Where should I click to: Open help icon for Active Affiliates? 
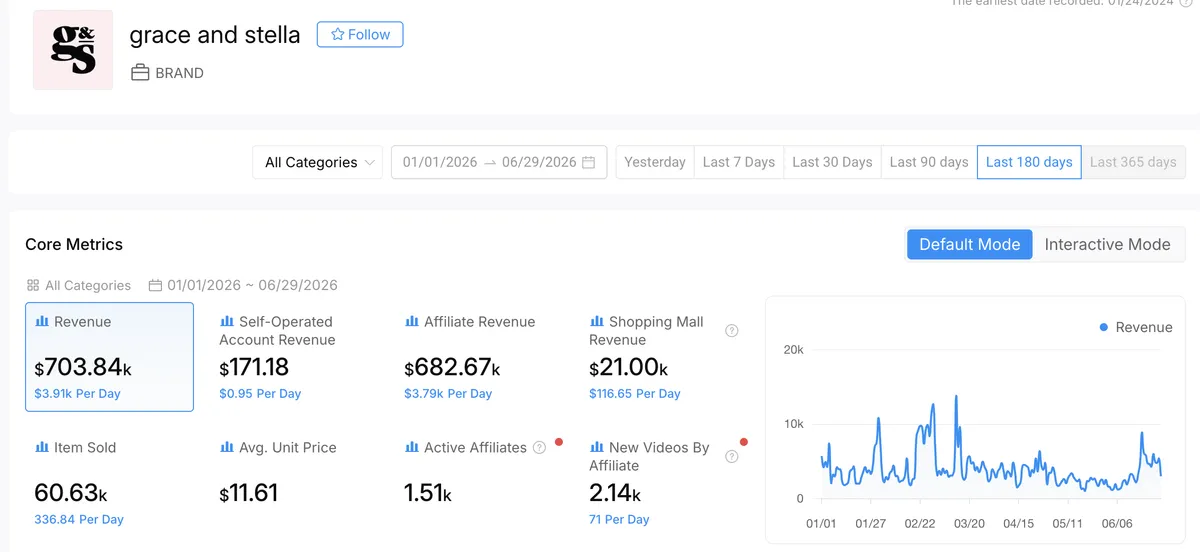(540, 448)
